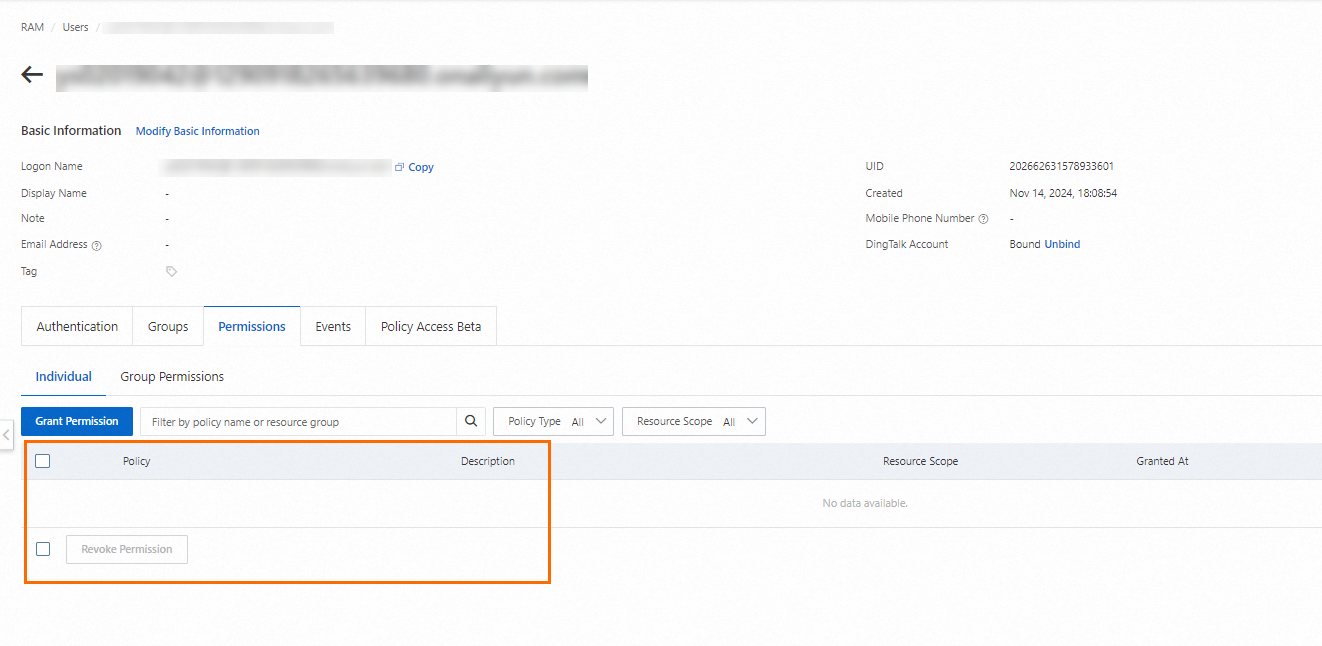The image size is (1322, 646).
Task: Switch to the Groups tab
Action: click(x=168, y=326)
